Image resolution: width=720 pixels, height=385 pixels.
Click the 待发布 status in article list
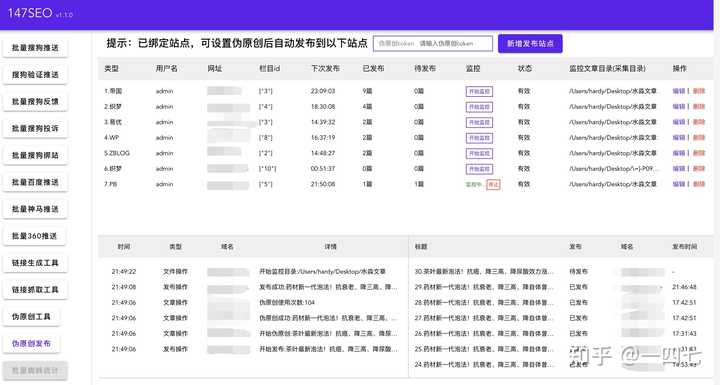click(578, 272)
